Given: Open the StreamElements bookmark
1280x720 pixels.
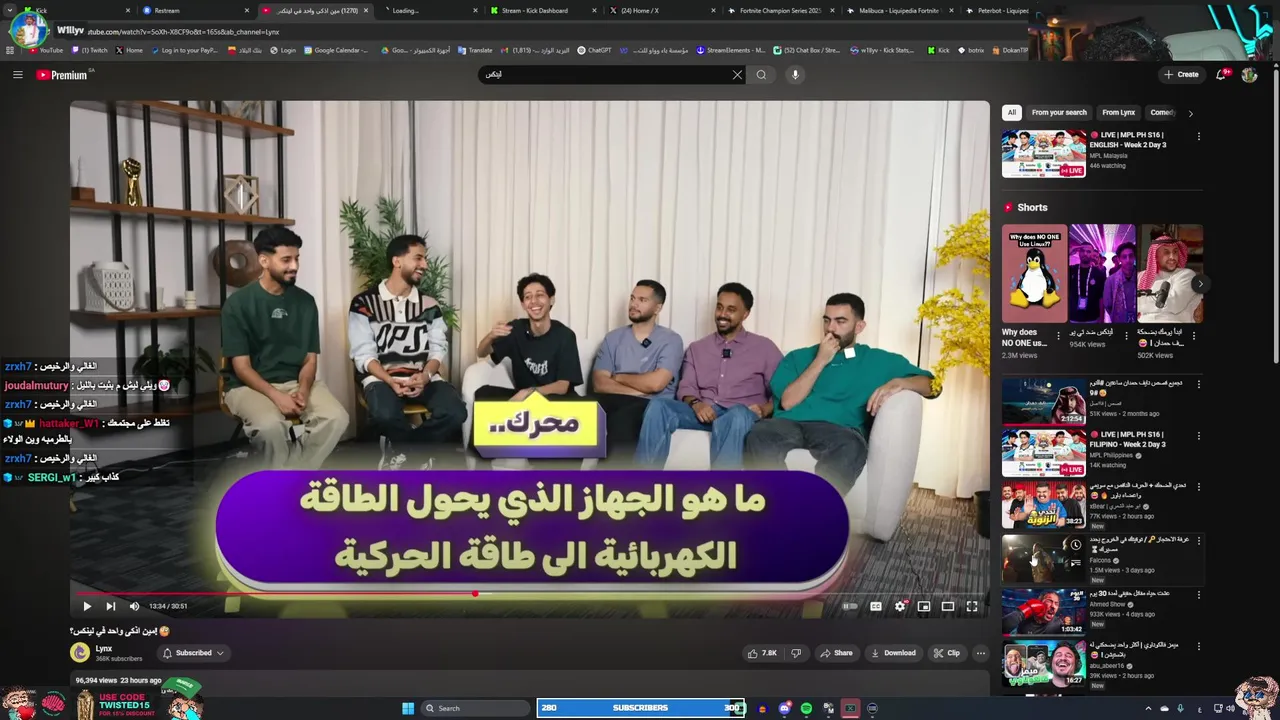Looking at the screenshot, I should 731,50.
